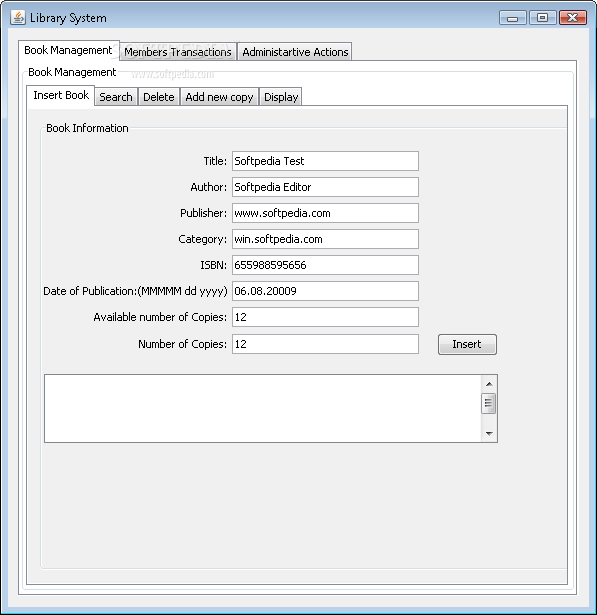
Task: Focus the Title input field
Action: coord(325,161)
